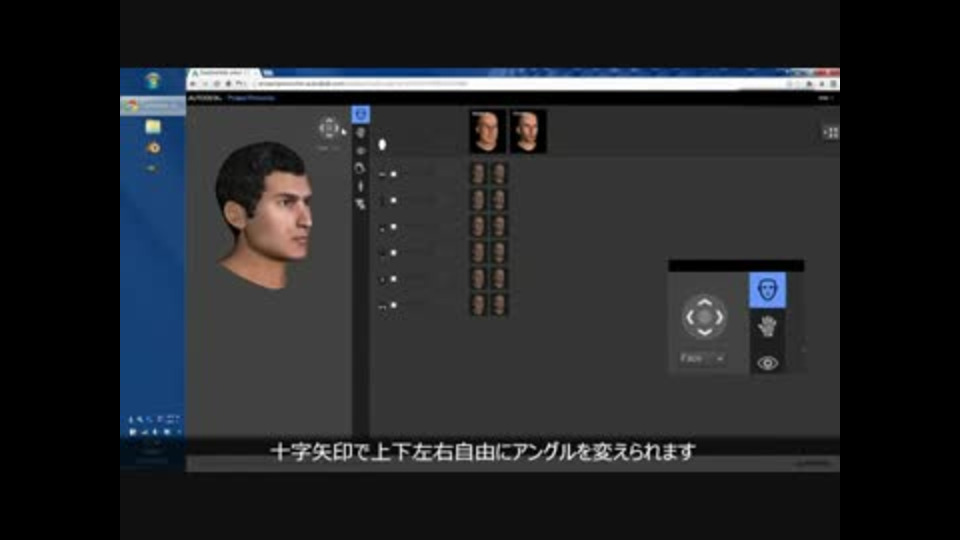
Task: Choose right face thumbnail in first slider row
Action: (499, 174)
